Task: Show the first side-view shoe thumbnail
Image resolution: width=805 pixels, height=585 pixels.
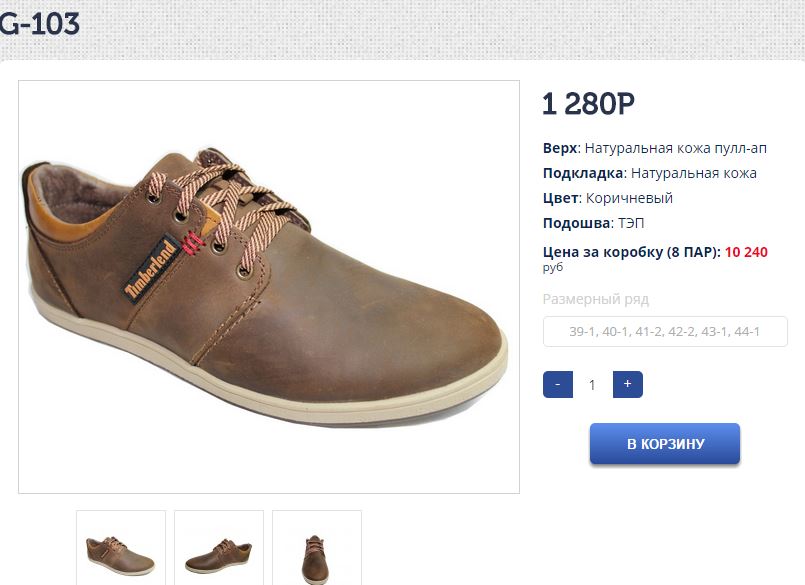Action: pos(121,548)
